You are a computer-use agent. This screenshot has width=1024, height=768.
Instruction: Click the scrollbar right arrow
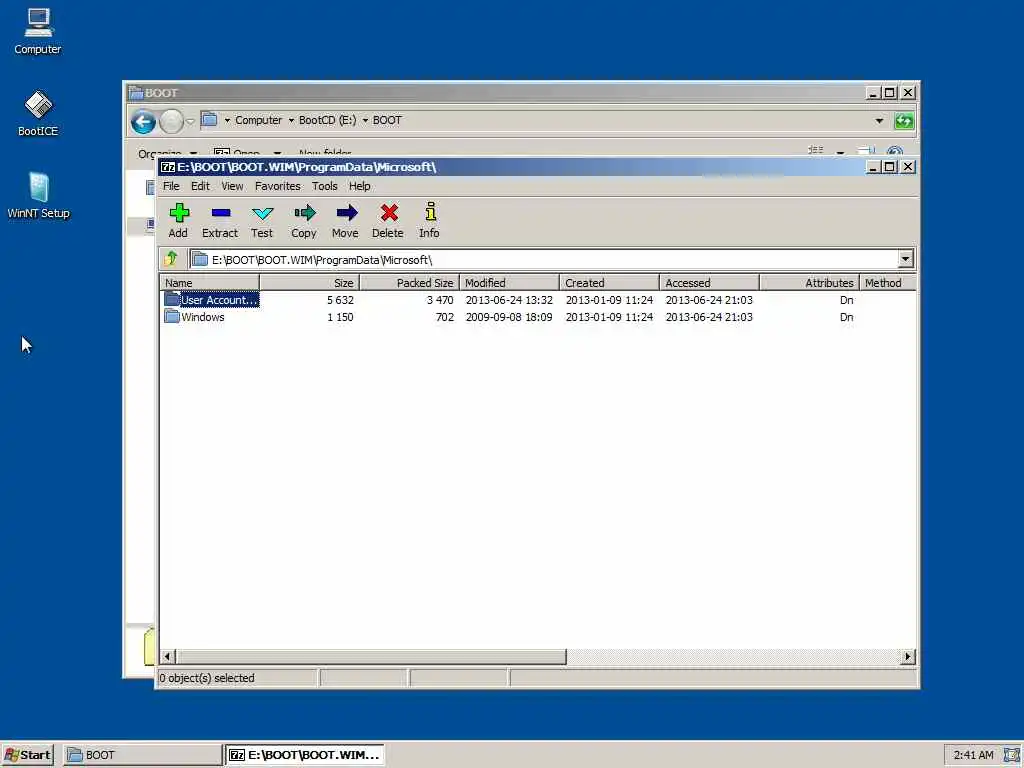point(908,656)
